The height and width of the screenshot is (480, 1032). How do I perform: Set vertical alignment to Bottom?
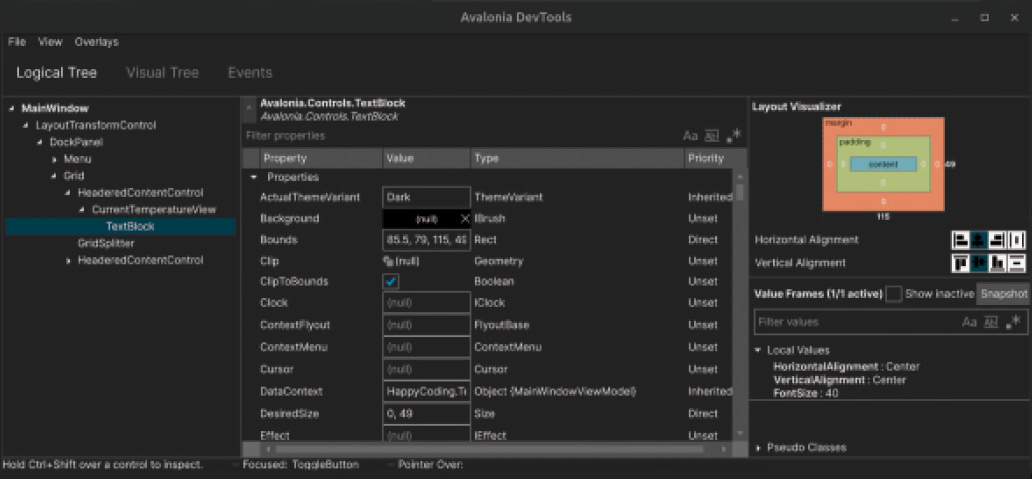click(x=998, y=263)
